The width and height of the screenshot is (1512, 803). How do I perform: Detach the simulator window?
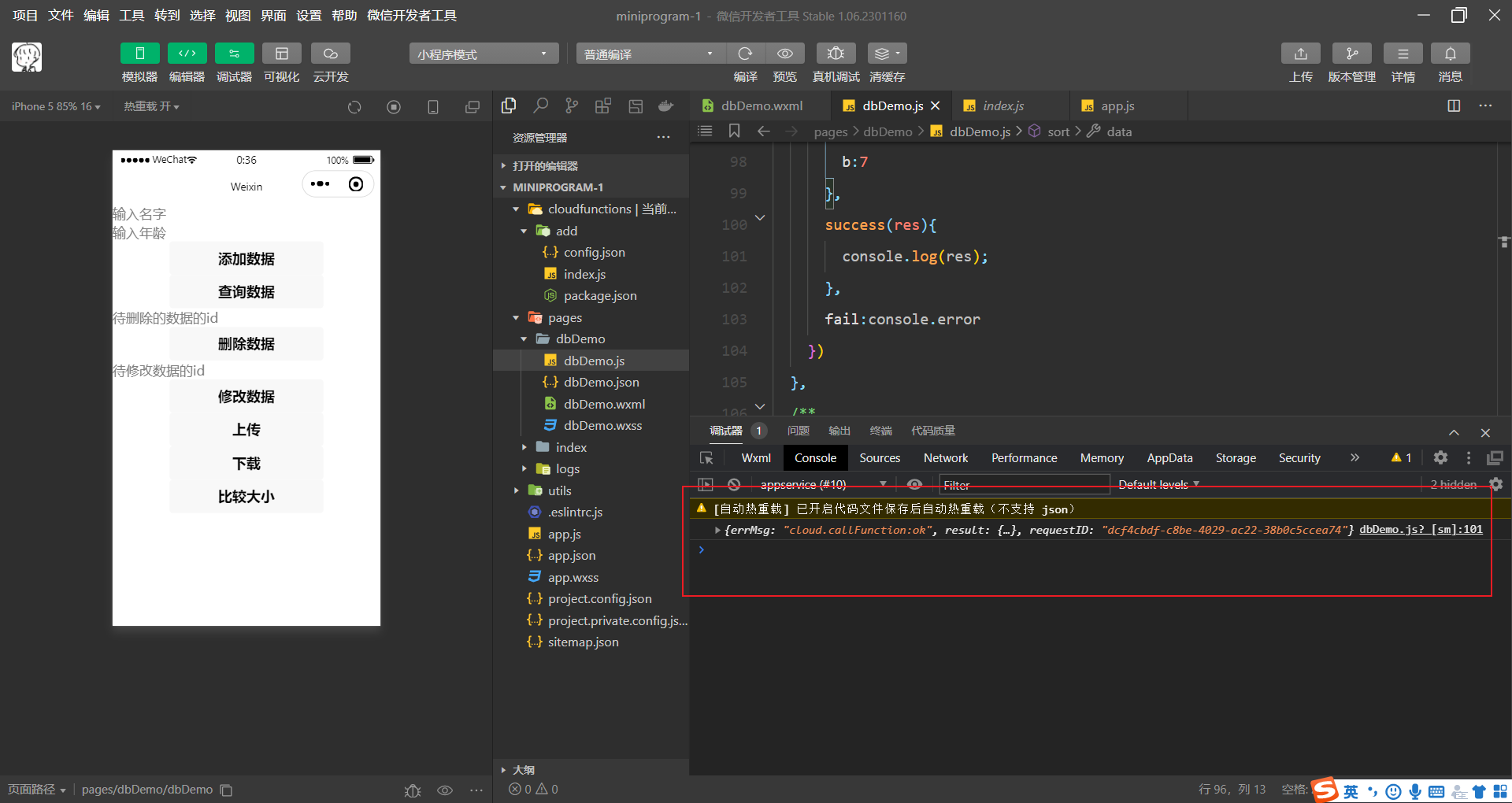pyautogui.click(x=472, y=107)
